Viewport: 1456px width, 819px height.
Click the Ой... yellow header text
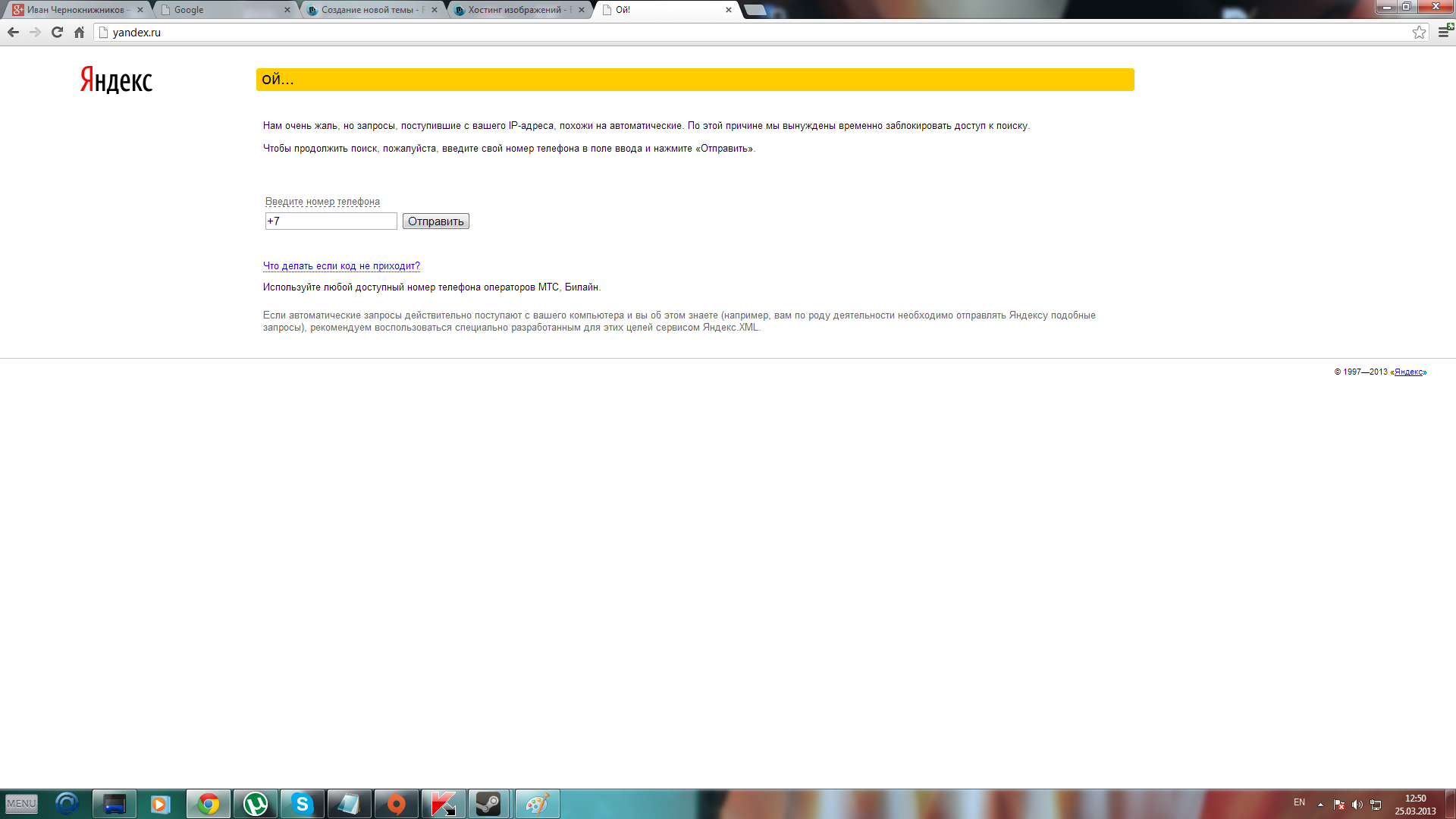(x=278, y=79)
